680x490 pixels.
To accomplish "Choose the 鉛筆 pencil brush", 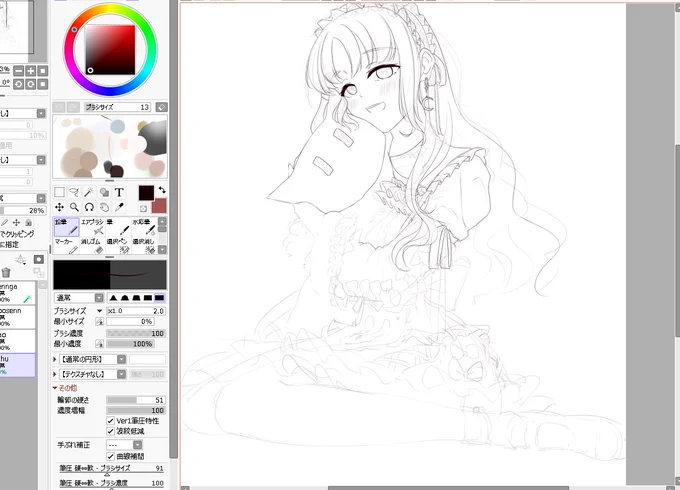I will pos(66,227).
